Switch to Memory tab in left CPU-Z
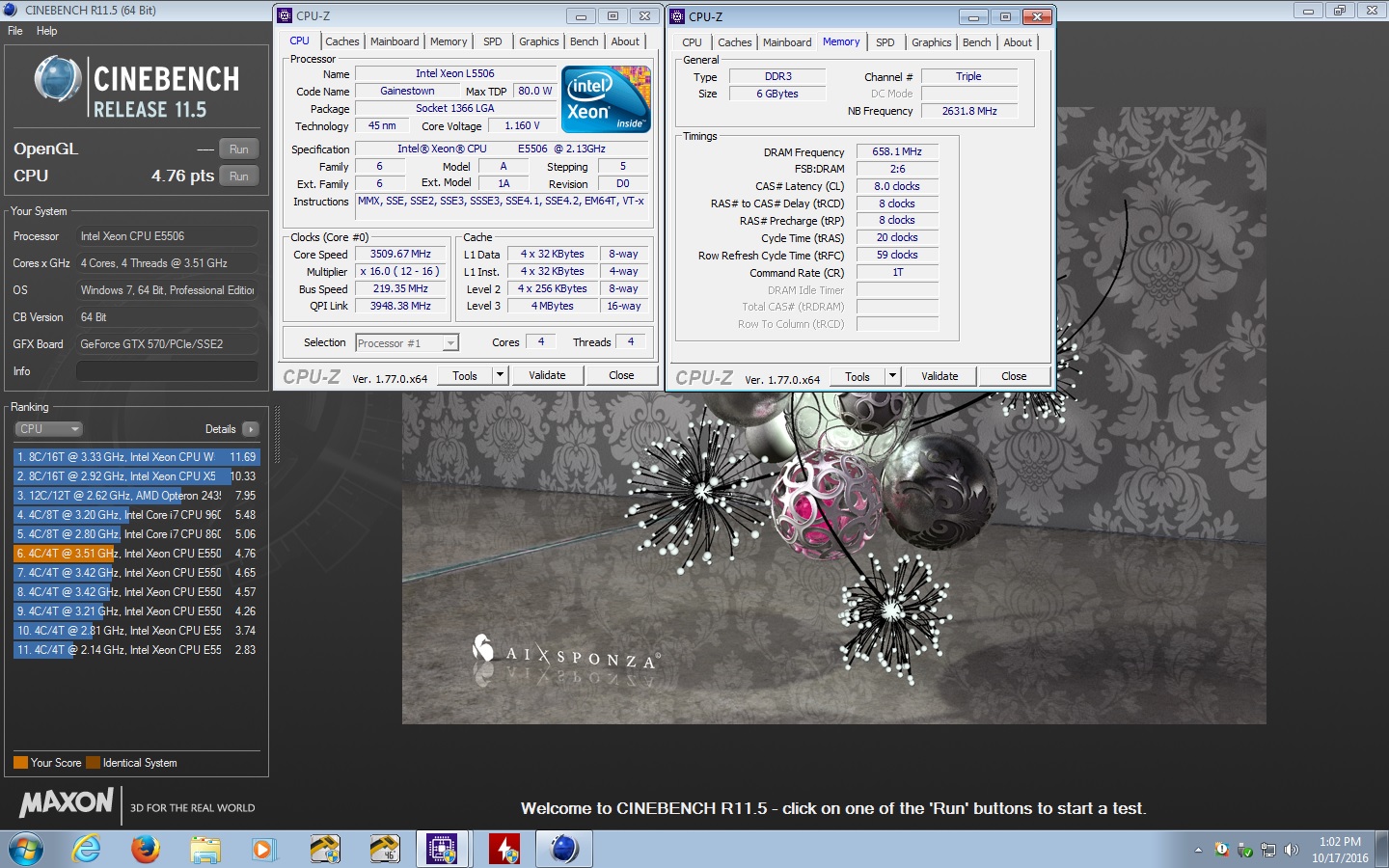The width and height of the screenshot is (1389, 868). (449, 41)
